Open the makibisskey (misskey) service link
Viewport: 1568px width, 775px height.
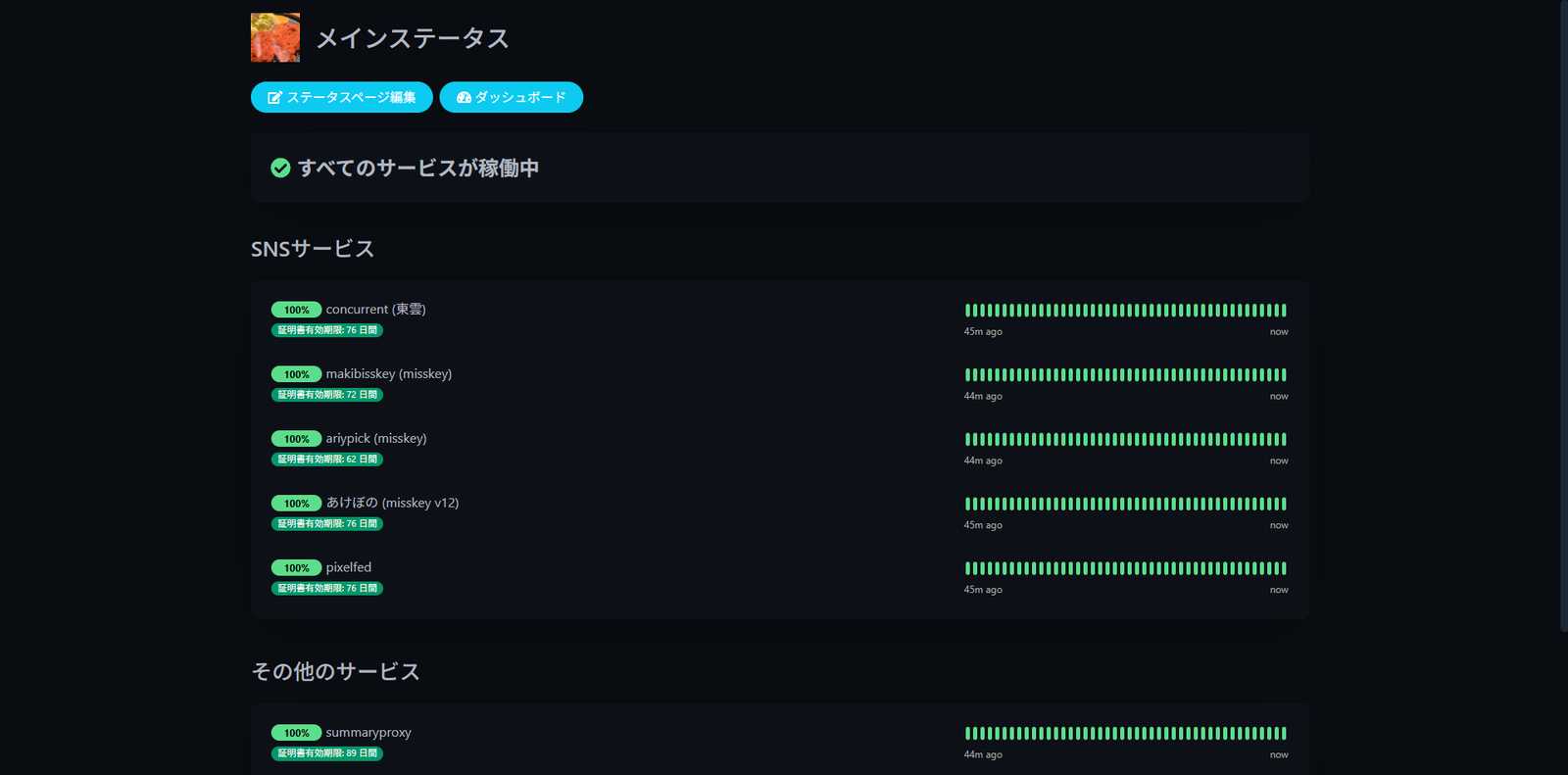pyautogui.click(x=388, y=374)
